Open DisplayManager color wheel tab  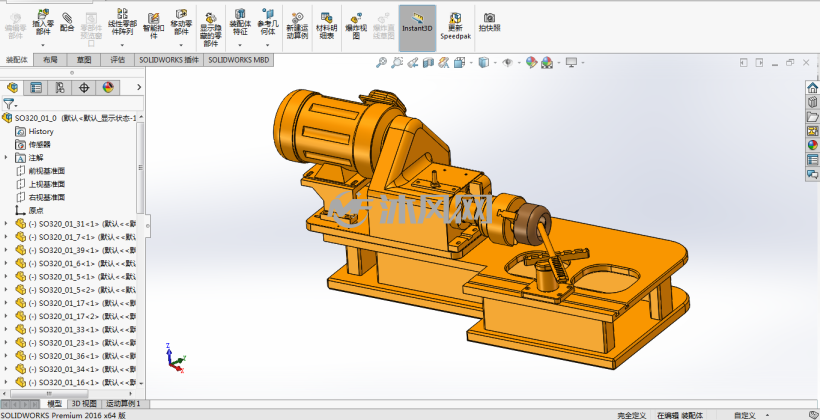click(x=108, y=87)
